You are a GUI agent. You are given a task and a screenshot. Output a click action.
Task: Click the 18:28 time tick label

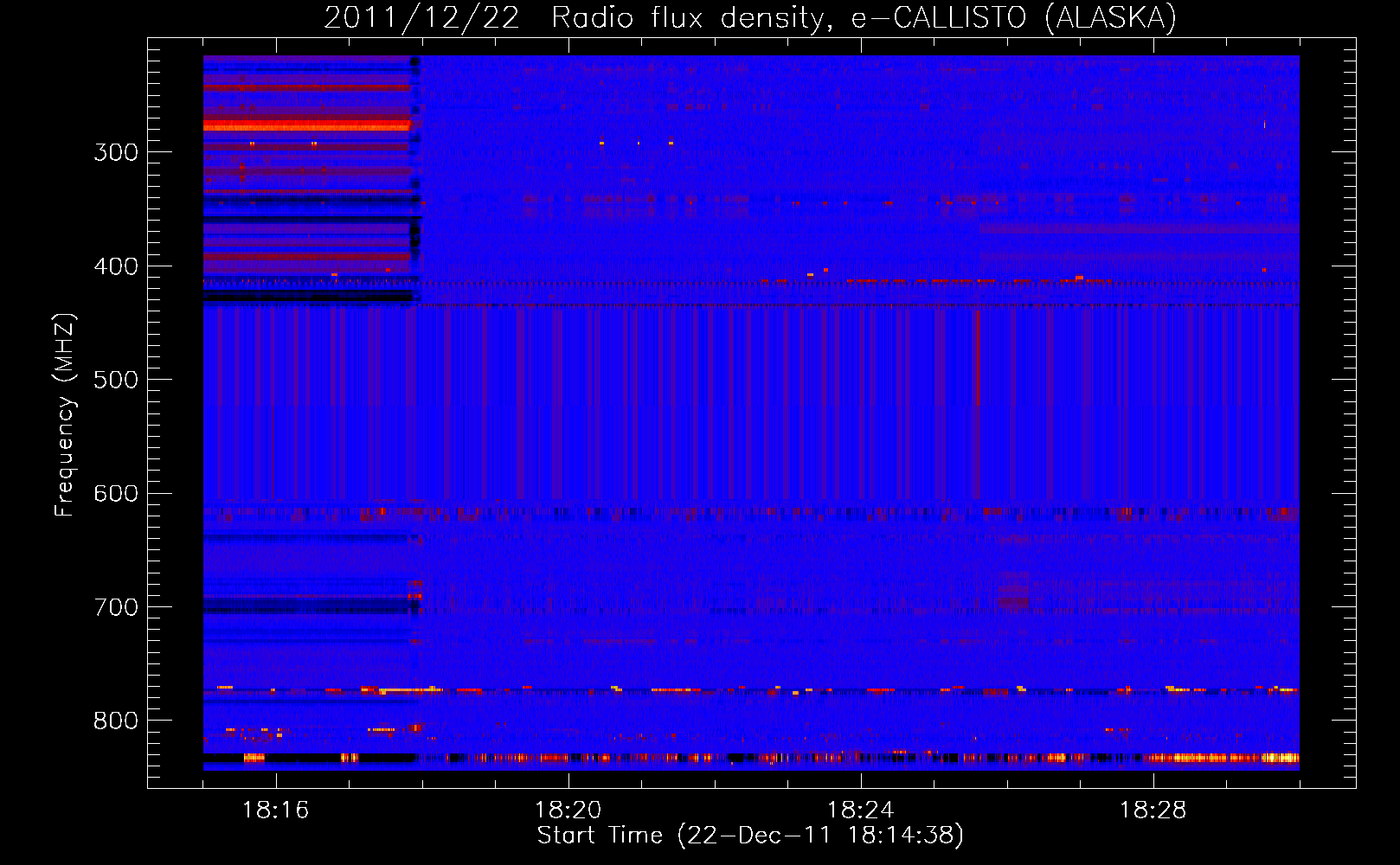[1153, 811]
